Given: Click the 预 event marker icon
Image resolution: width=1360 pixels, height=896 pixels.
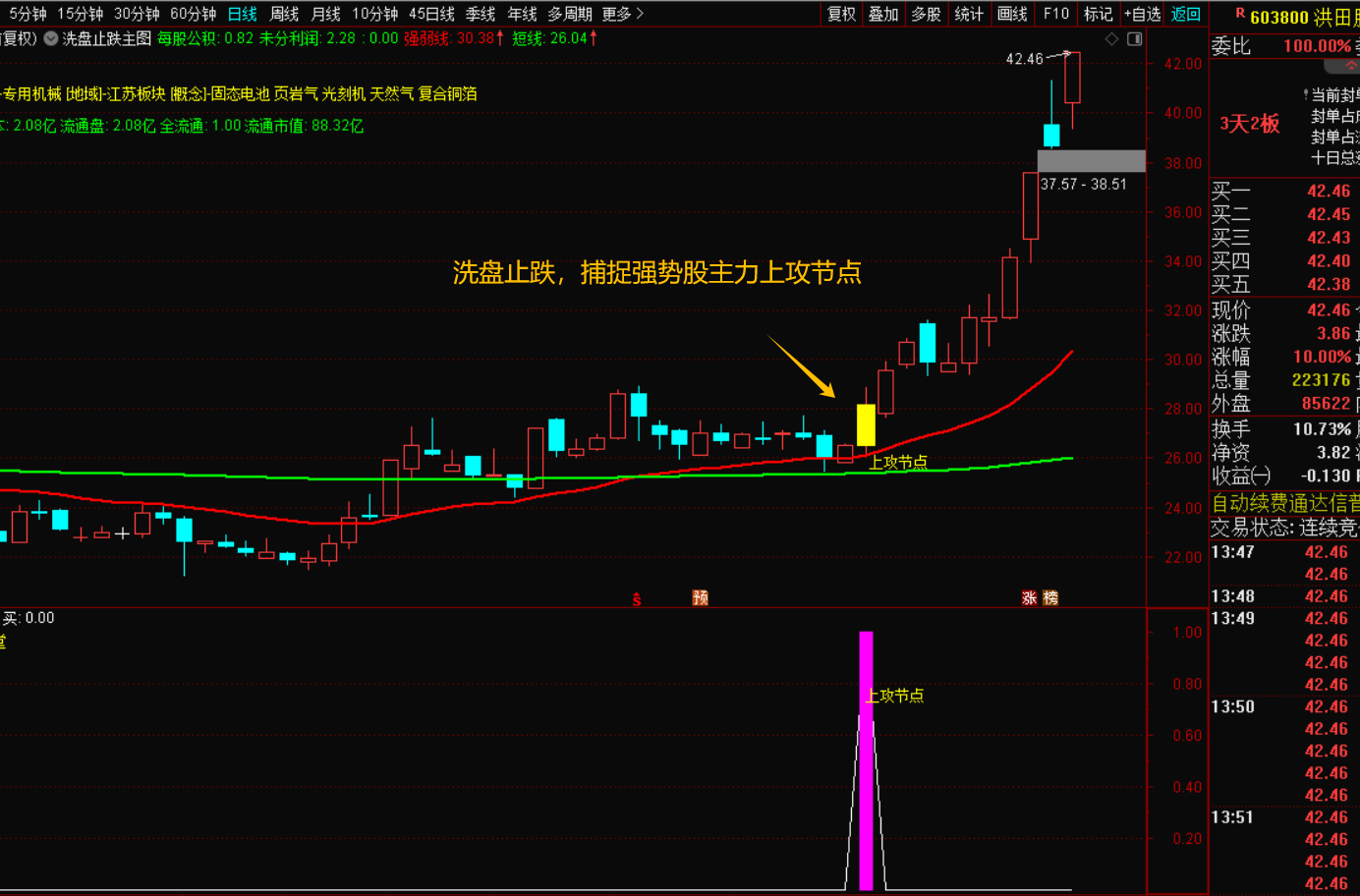Looking at the screenshot, I should coord(700,597).
